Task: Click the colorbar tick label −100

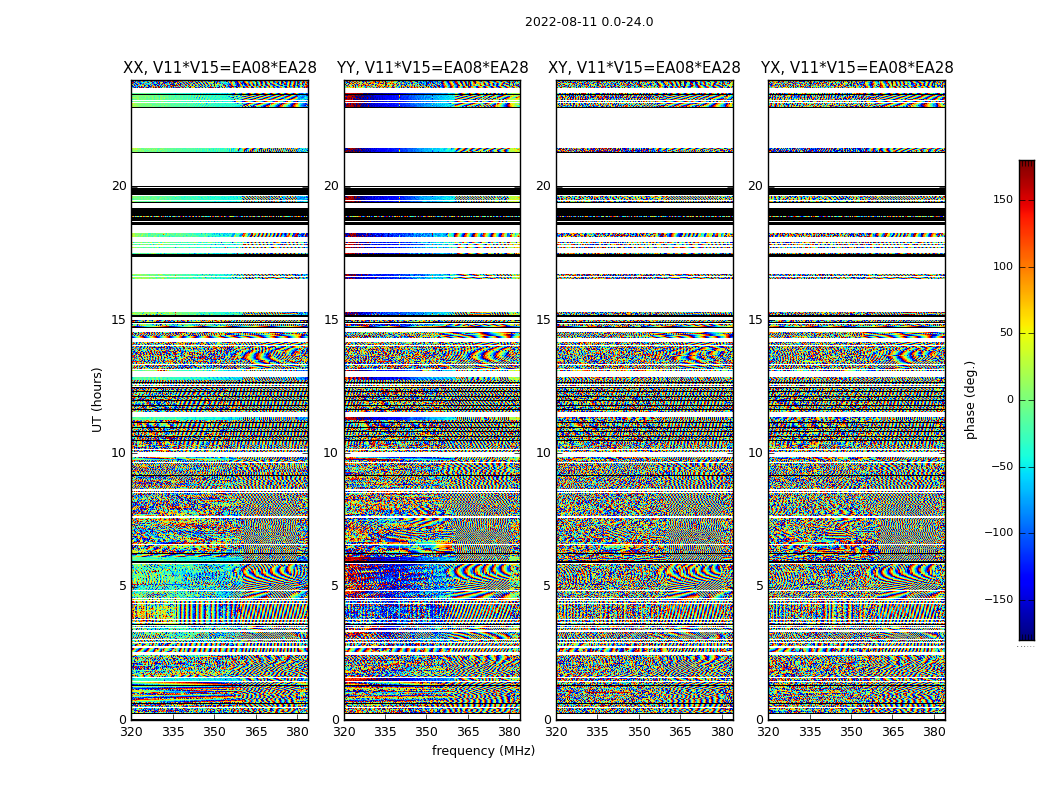Action: [x=999, y=533]
